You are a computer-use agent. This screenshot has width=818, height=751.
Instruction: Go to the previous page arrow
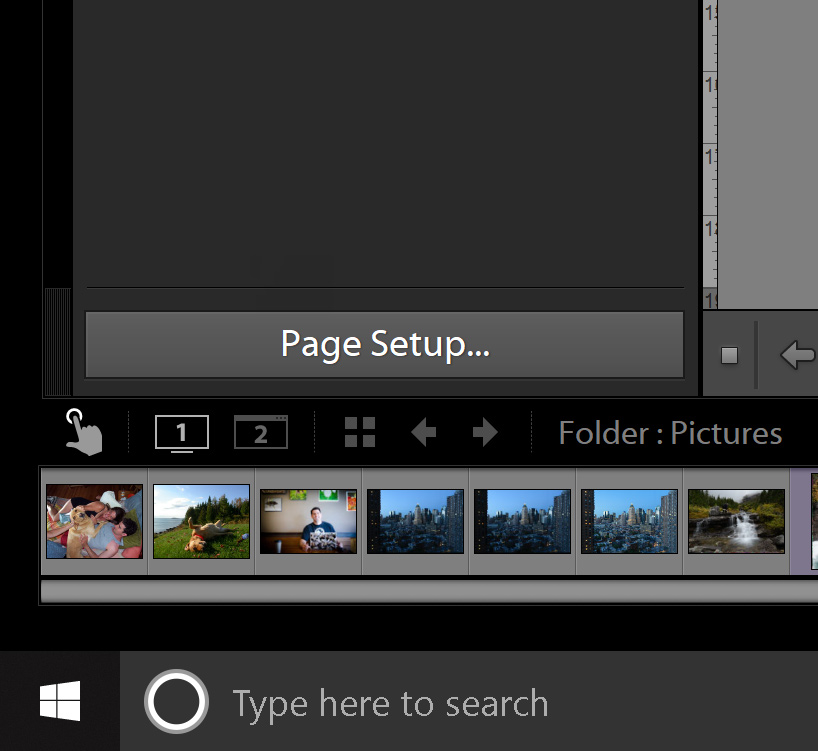pyautogui.click(x=422, y=432)
